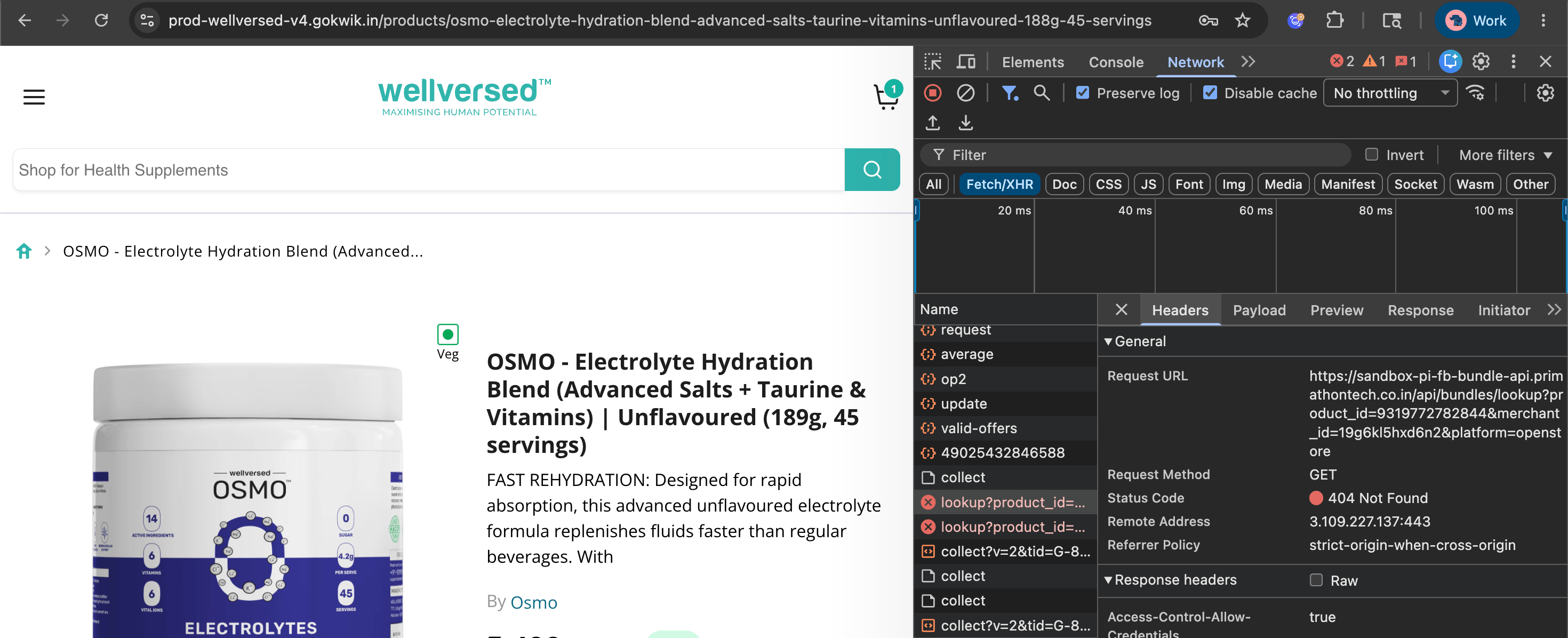
Task: Open the Wellversed hamburger menu
Action: pyautogui.click(x=34, y=97)
